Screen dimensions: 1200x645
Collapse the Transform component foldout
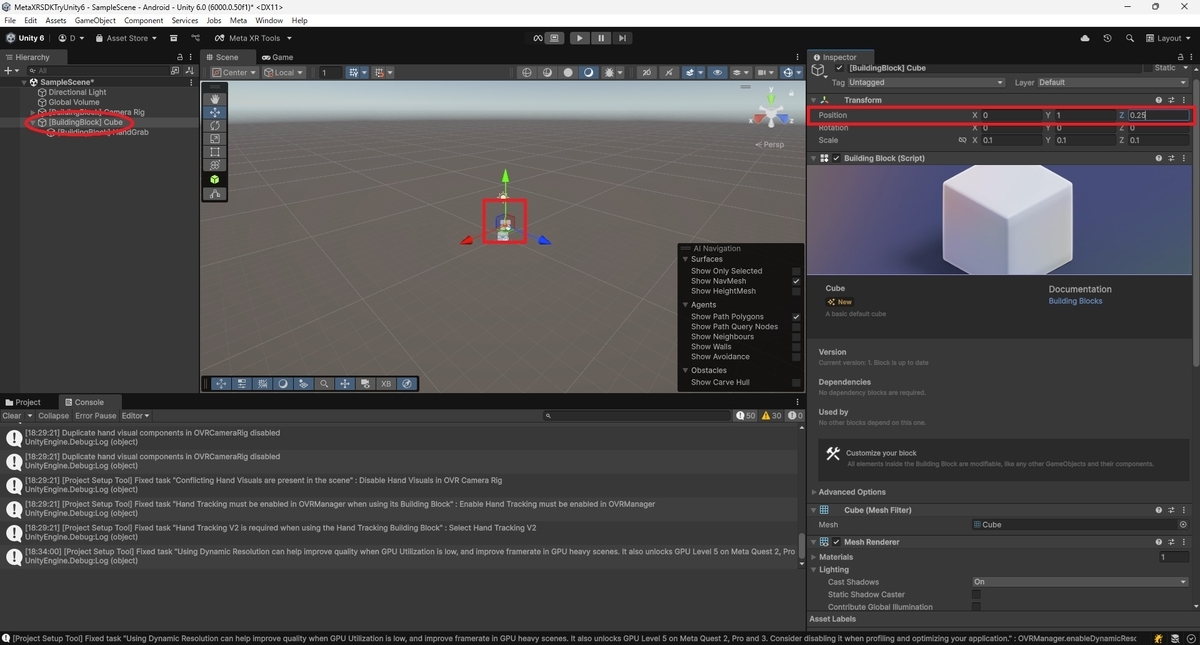click(x=813, y=100)
